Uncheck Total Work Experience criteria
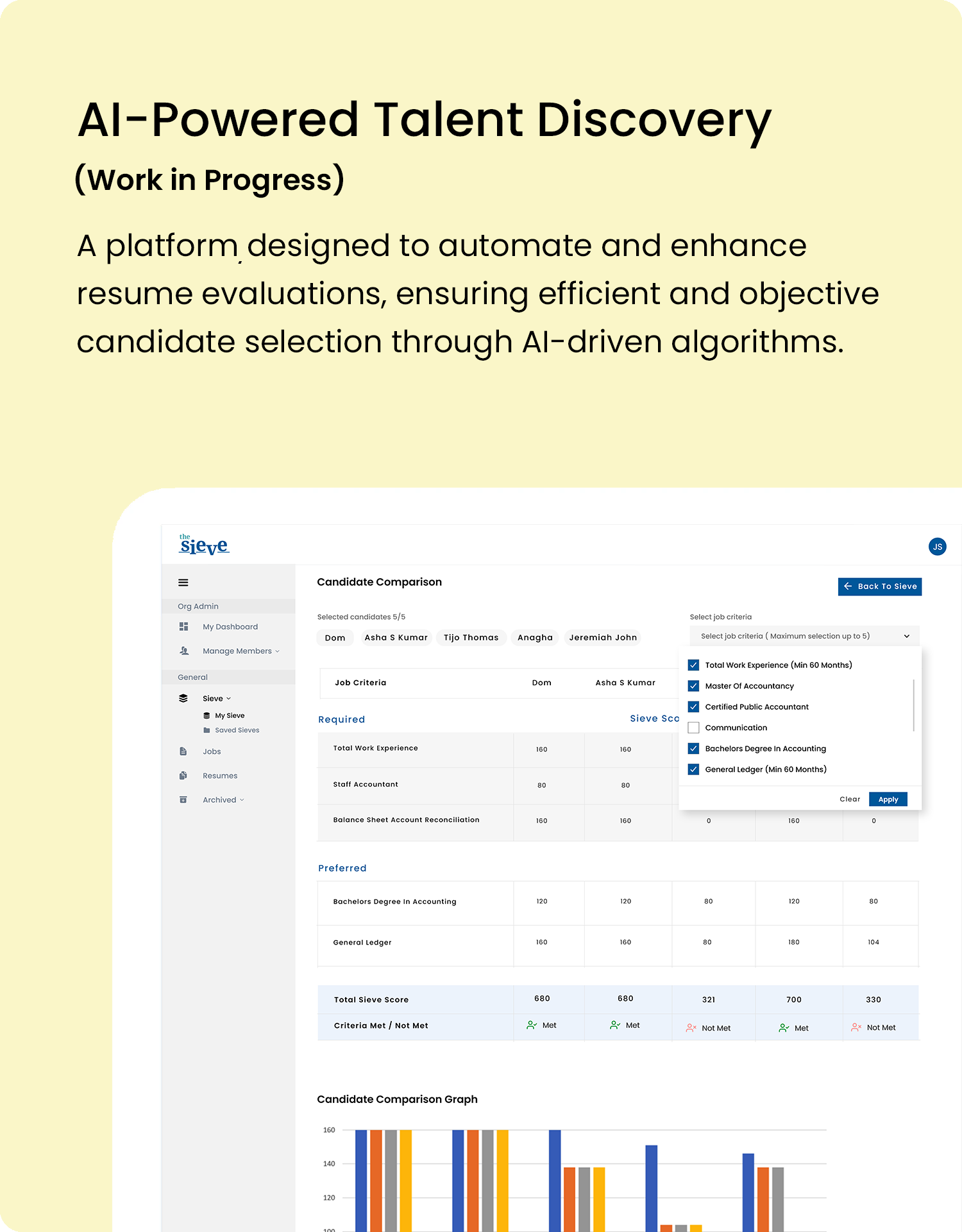962x1232 pixels. pos(693,665)
